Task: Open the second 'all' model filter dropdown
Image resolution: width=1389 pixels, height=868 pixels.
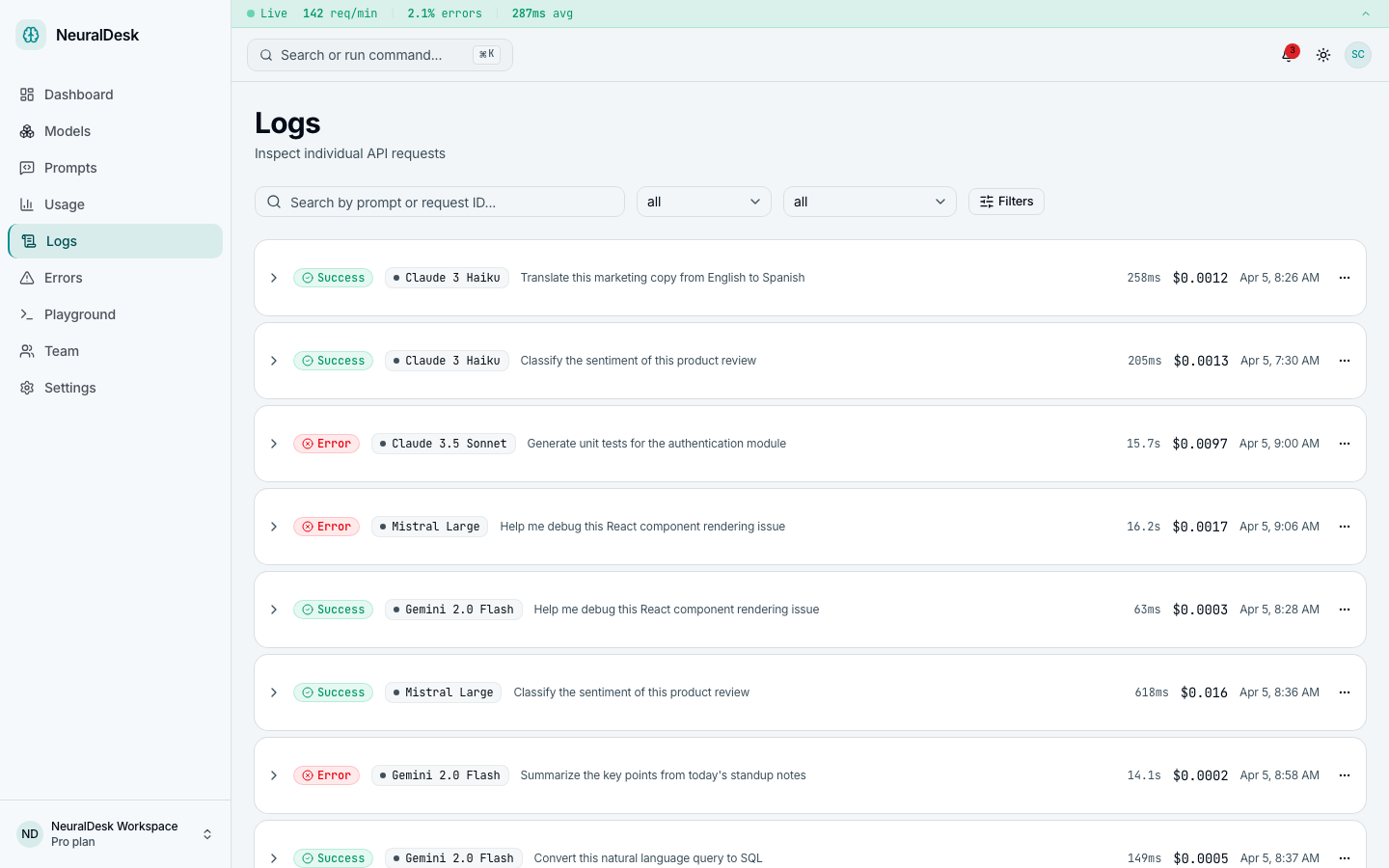Action: pyautogui.click(x=869, y=202)
